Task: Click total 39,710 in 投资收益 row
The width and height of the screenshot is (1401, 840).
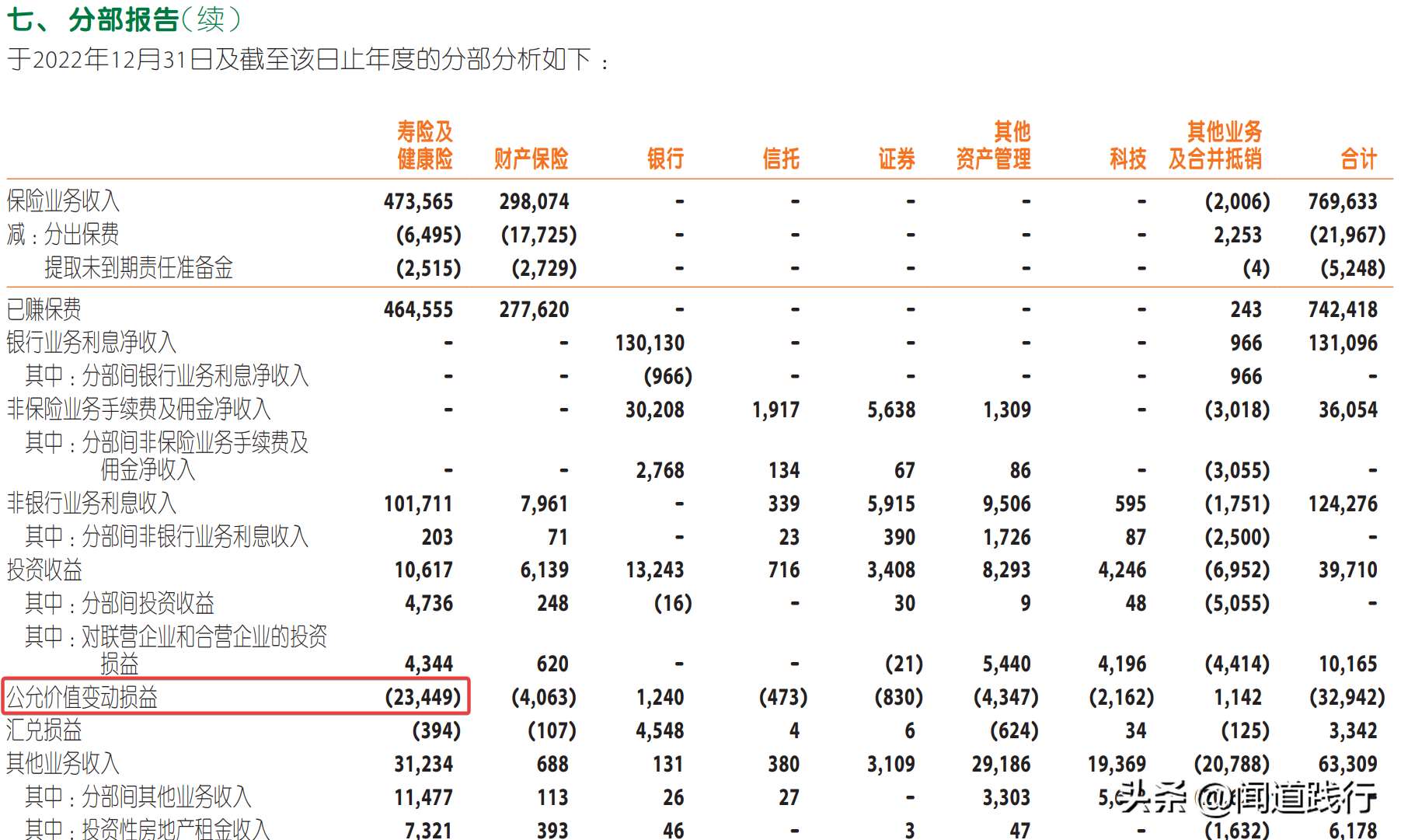Action: click(x=1348, y=570)
